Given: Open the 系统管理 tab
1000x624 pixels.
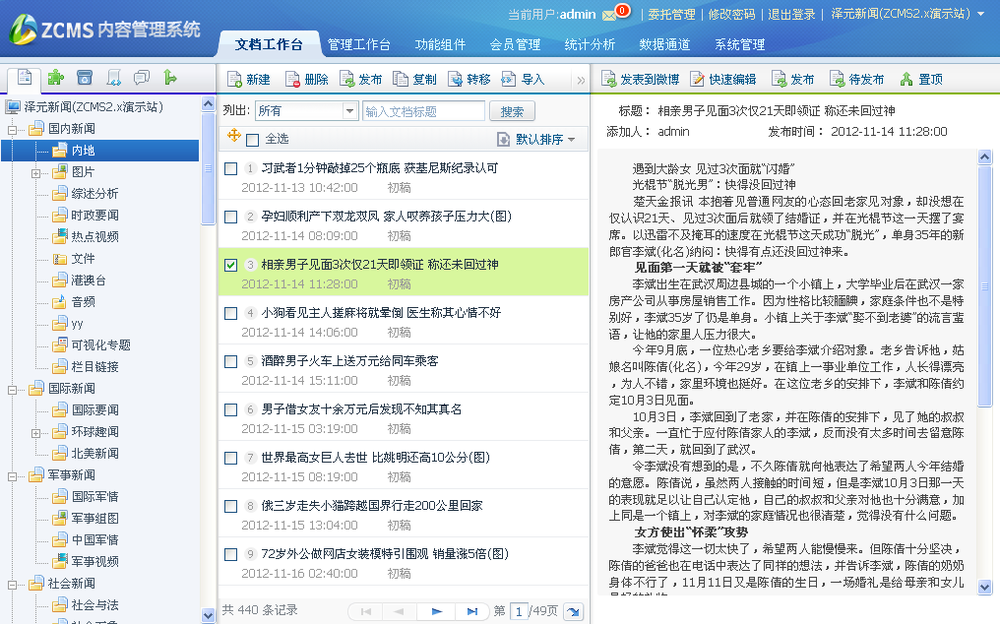Looking at the screenshot, I should coord(740,45).
